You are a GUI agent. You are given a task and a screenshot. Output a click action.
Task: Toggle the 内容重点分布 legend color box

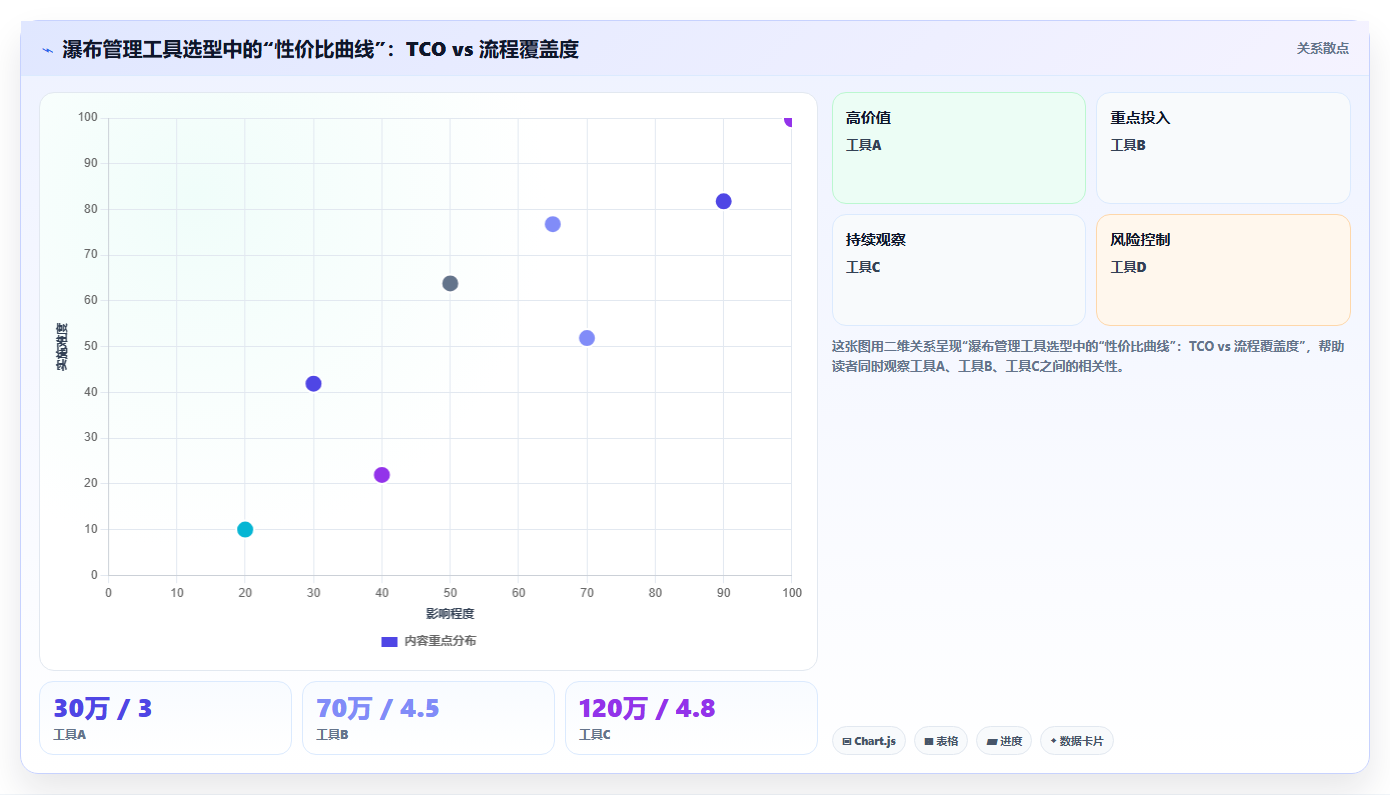[389, 641]
